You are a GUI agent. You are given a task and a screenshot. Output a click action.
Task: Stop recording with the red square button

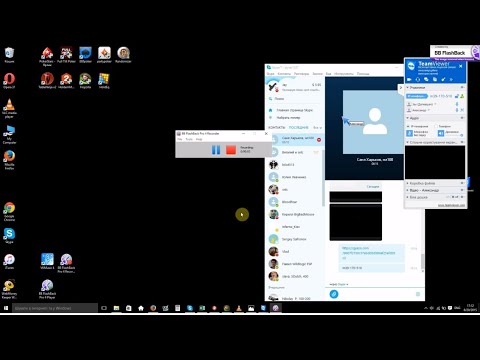(x=231, y=150)
